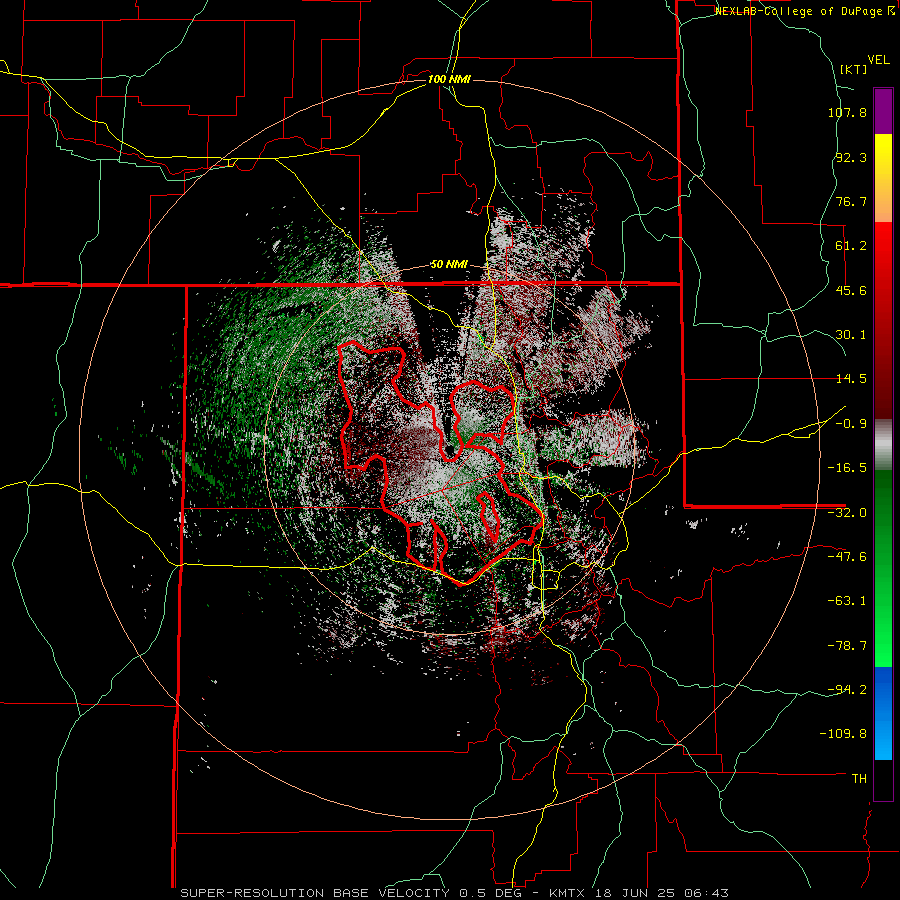Click the 100 NMI range ring label
The image size is (900, 900).
(449, 79)
